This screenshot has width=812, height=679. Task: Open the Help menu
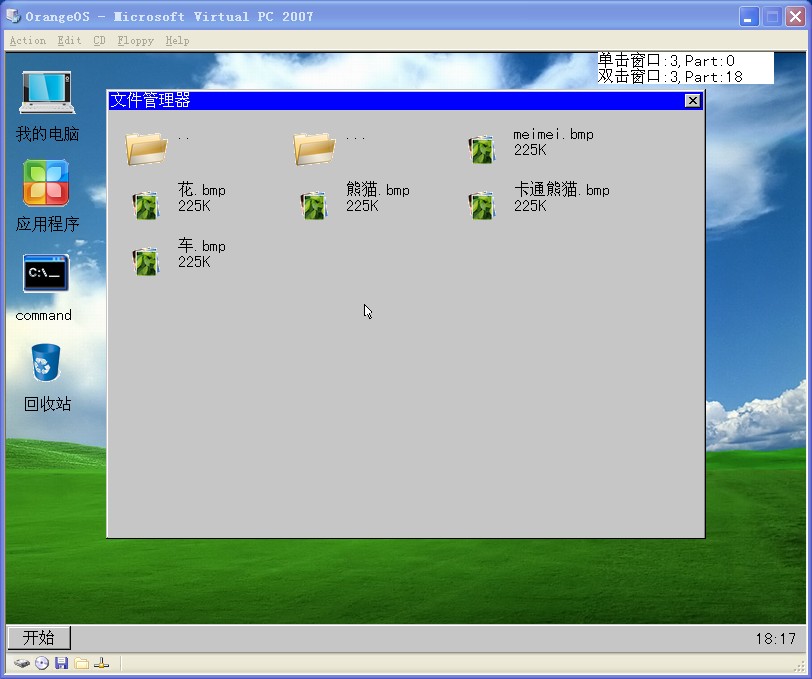coord(177,40)
